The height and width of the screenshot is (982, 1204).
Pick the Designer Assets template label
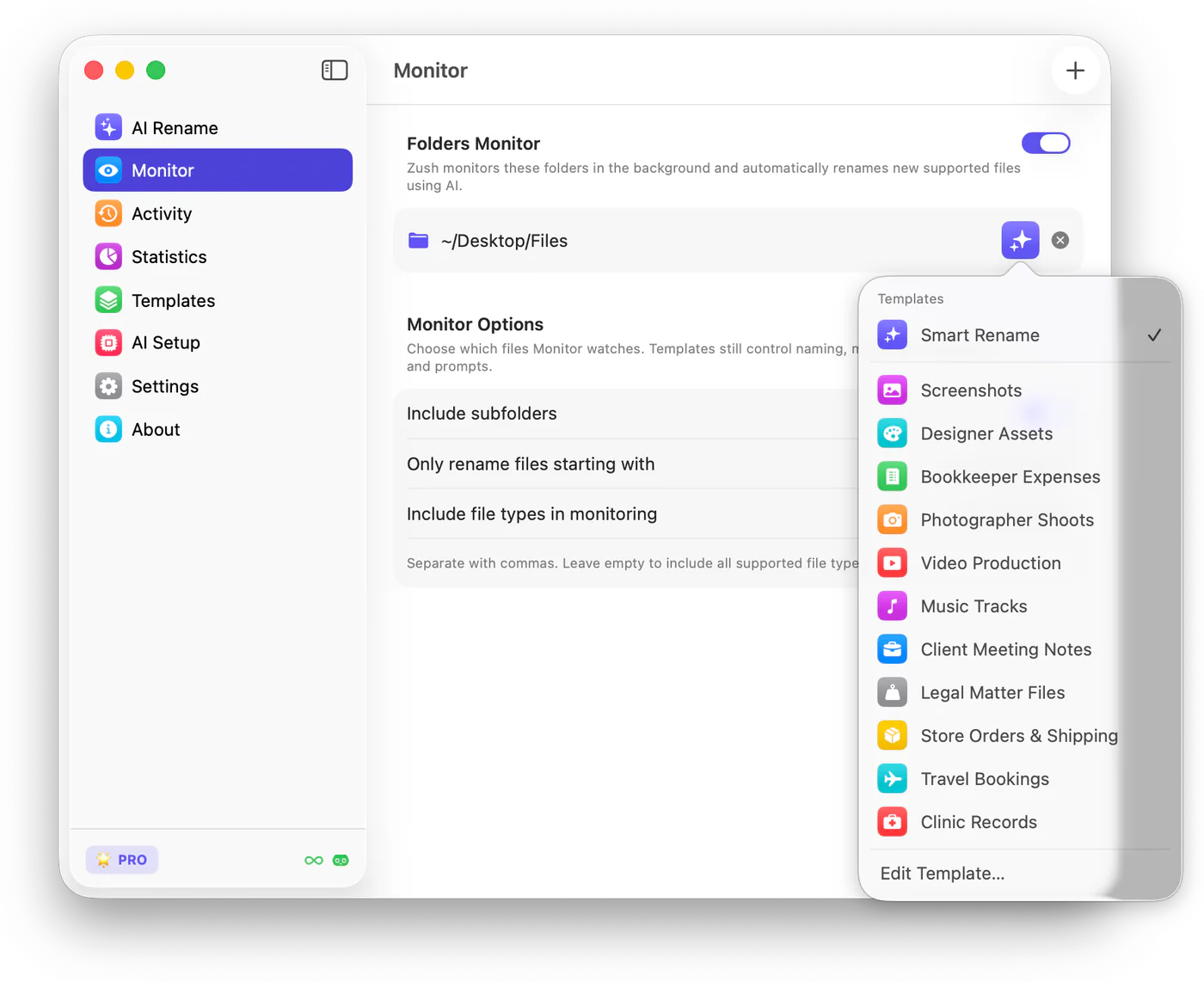pos(986,434)
